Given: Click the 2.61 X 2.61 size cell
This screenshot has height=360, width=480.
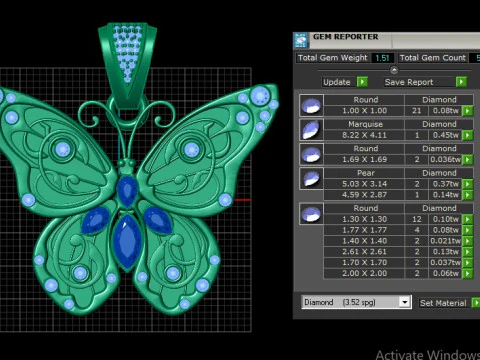Looking at the screenshot, I should 364,252.
